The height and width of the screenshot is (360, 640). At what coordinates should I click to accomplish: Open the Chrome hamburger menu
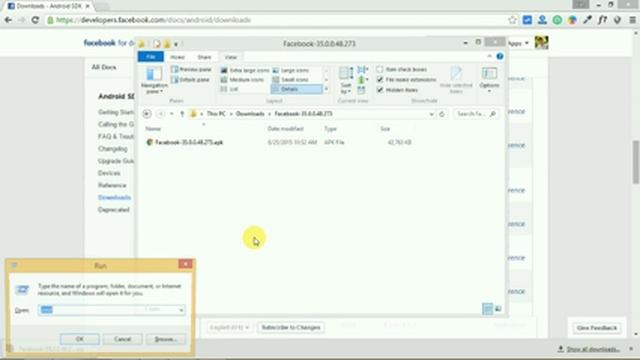click(x=632, y=20)
